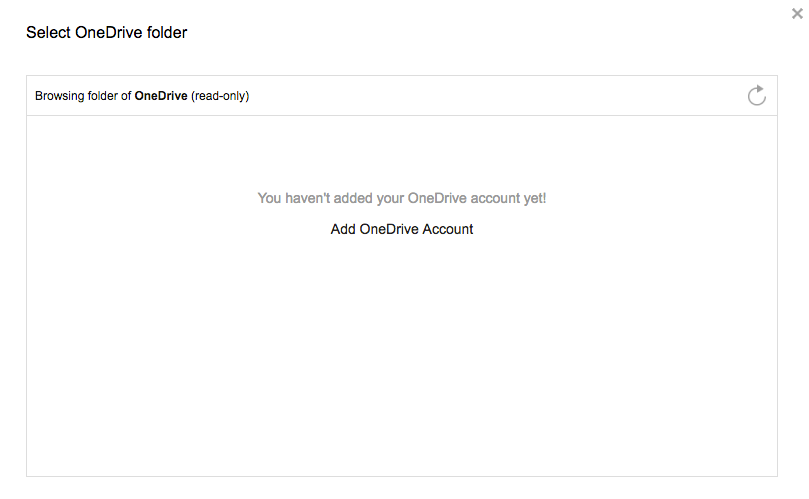Refresh the OneDrive folder listing
The width and height of the screenshot is (809, 499).
[756, 95]
